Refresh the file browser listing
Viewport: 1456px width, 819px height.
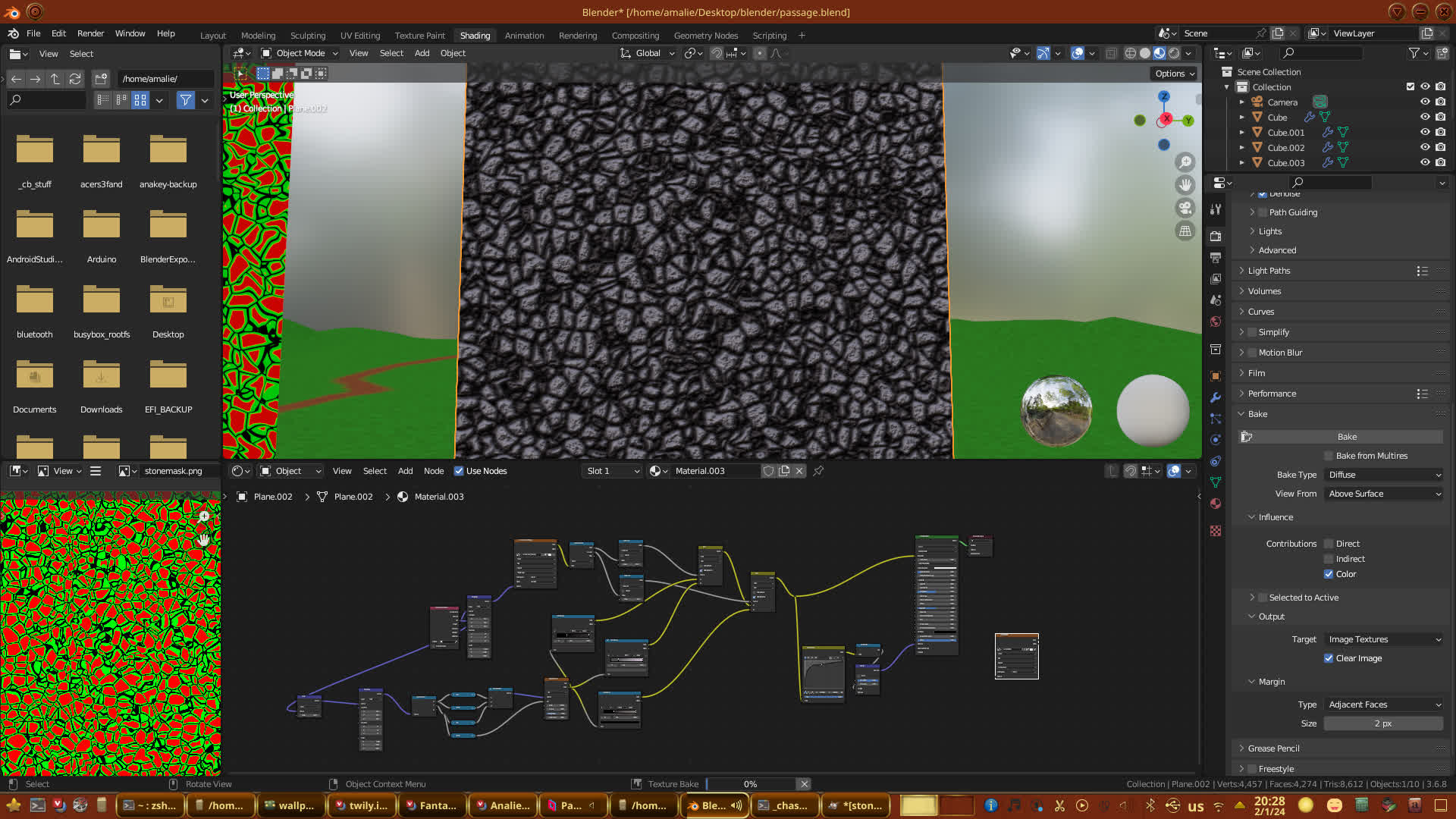tap(75, 79)
